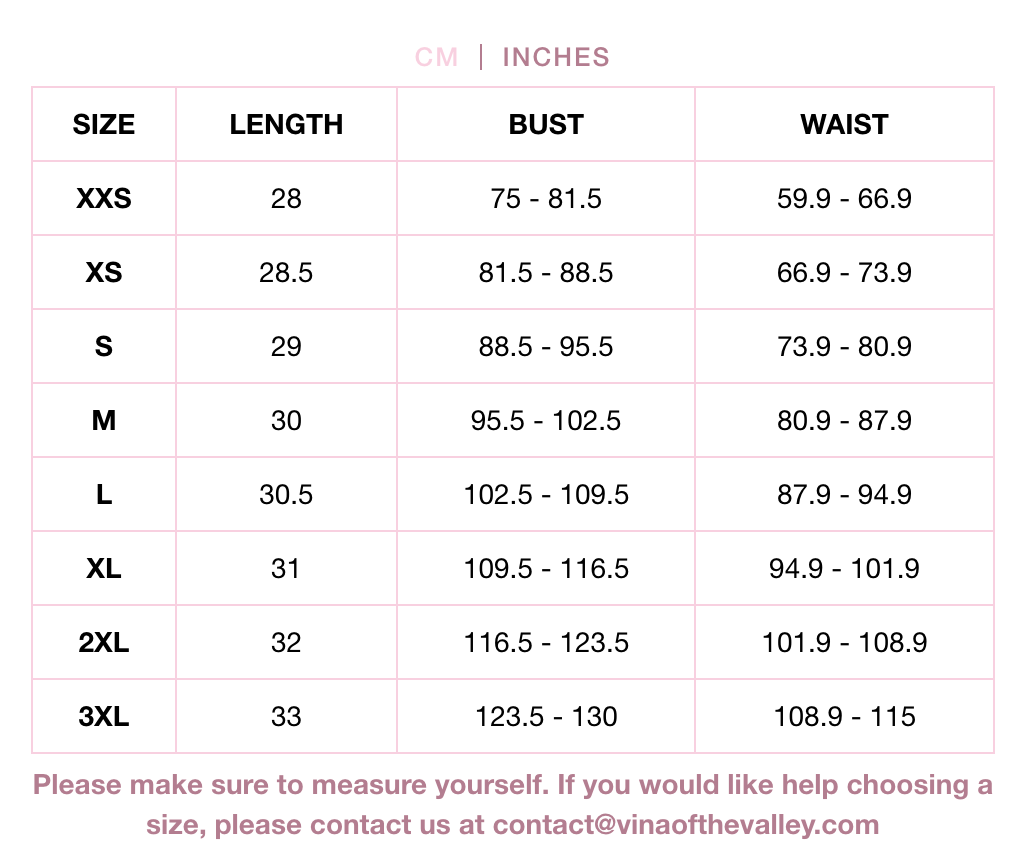Select waist value 59.9 - 66.9
This screenshot has height=862, width=1028.
click(x=844, y=199)
